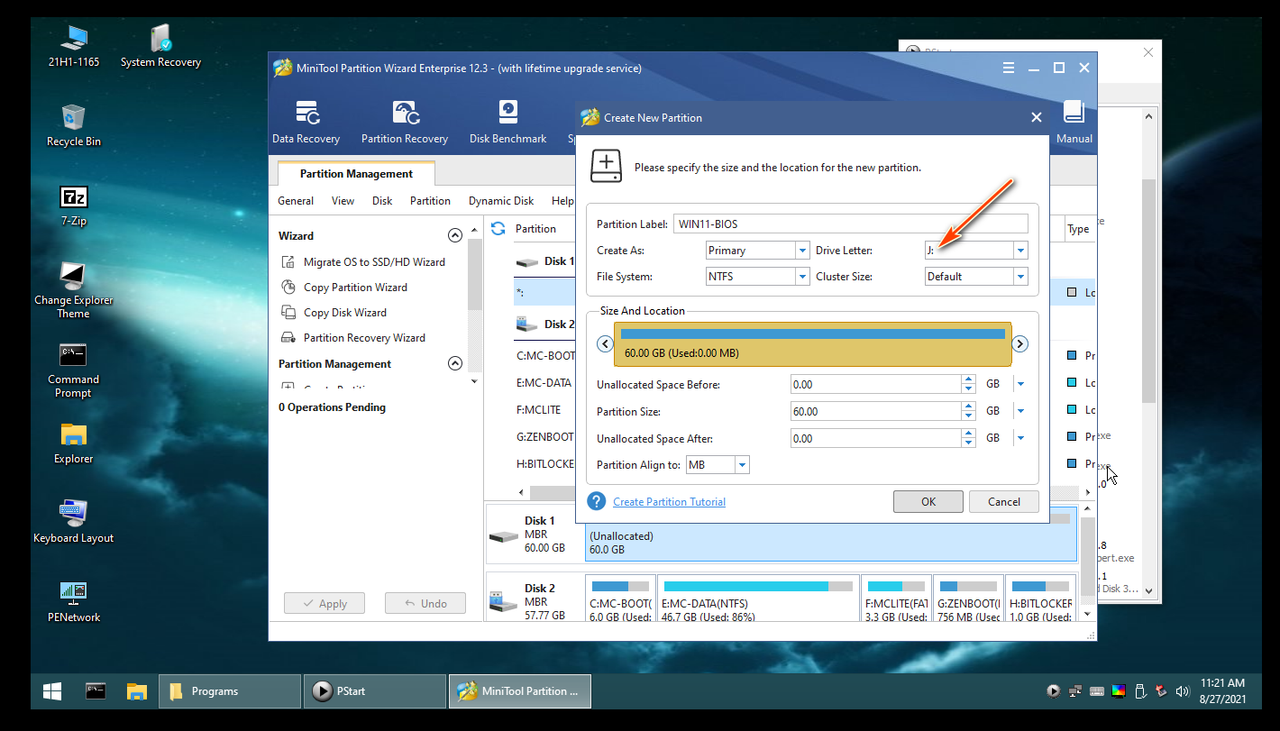Click the refresh icon beside Partition column
The width and height of the screenshot is (1280, 731).
tap(498, 229)
